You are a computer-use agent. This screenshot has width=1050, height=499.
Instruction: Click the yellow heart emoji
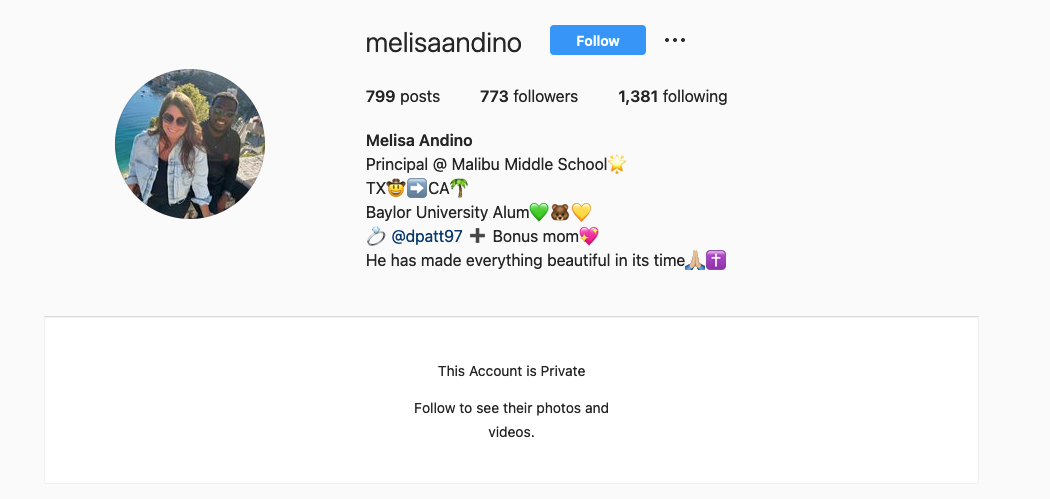pos(581,212)
